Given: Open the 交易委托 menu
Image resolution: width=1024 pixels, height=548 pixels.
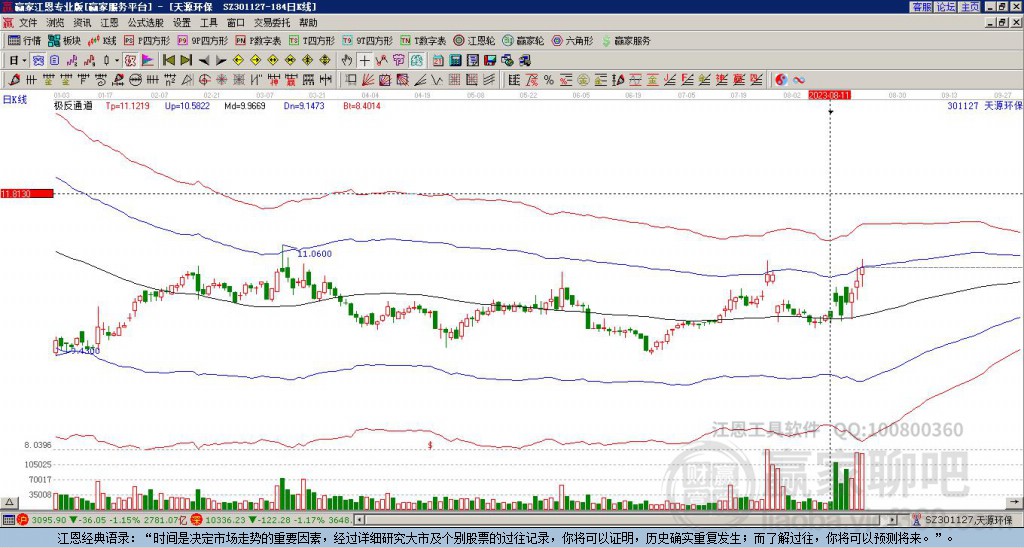Looking at the screenshot, I should tap(272, 23).
